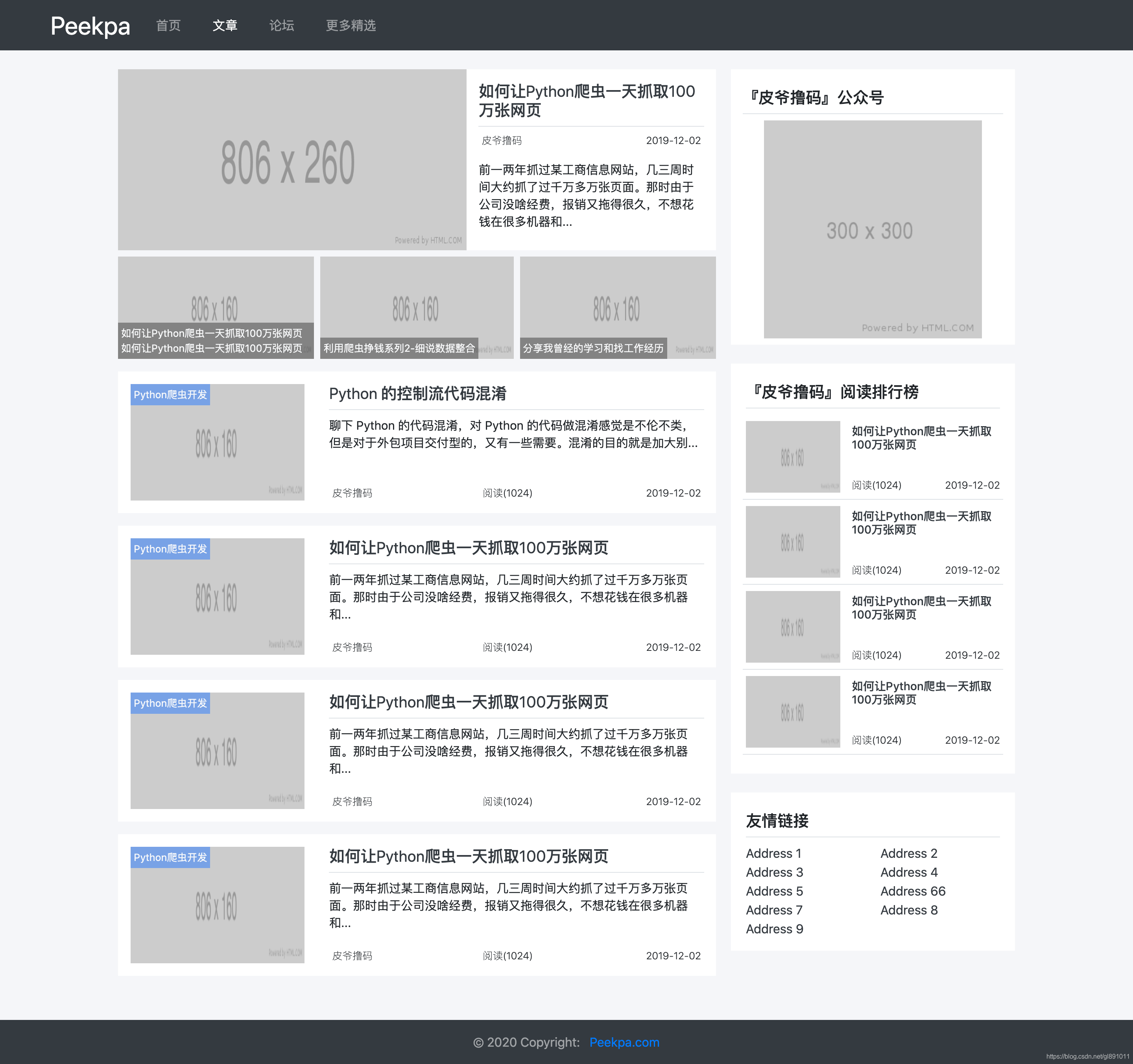Click a ranking list thumbnail in the sidebar
Screen dimensions: 1133x1064
coord(792,456)
